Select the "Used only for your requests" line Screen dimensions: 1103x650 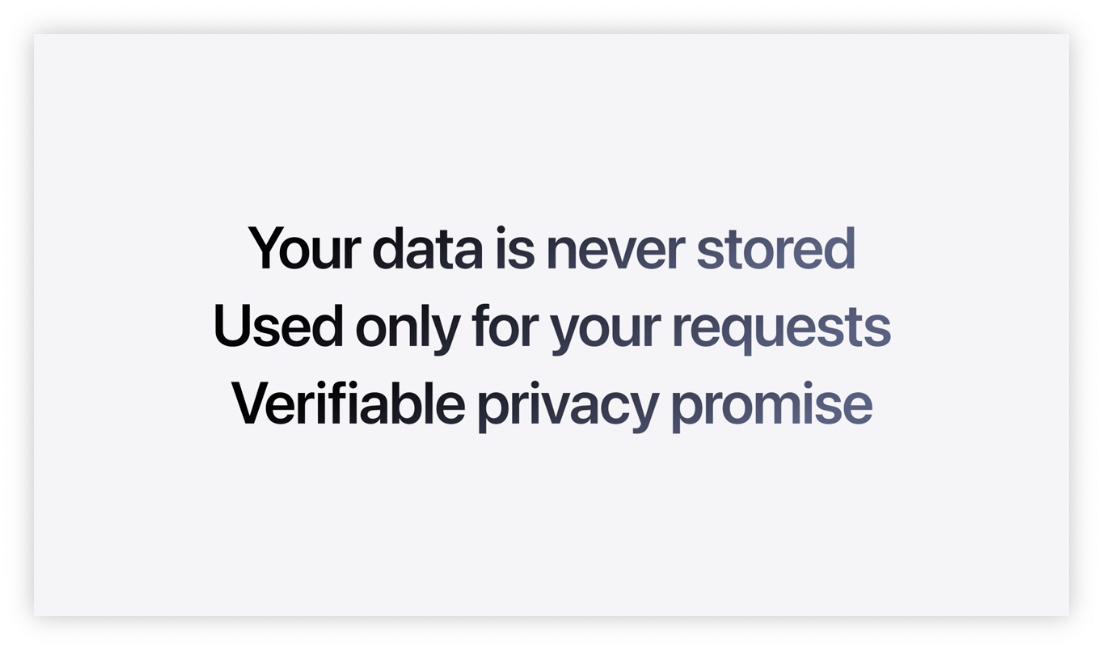click(x=551, y=327)
